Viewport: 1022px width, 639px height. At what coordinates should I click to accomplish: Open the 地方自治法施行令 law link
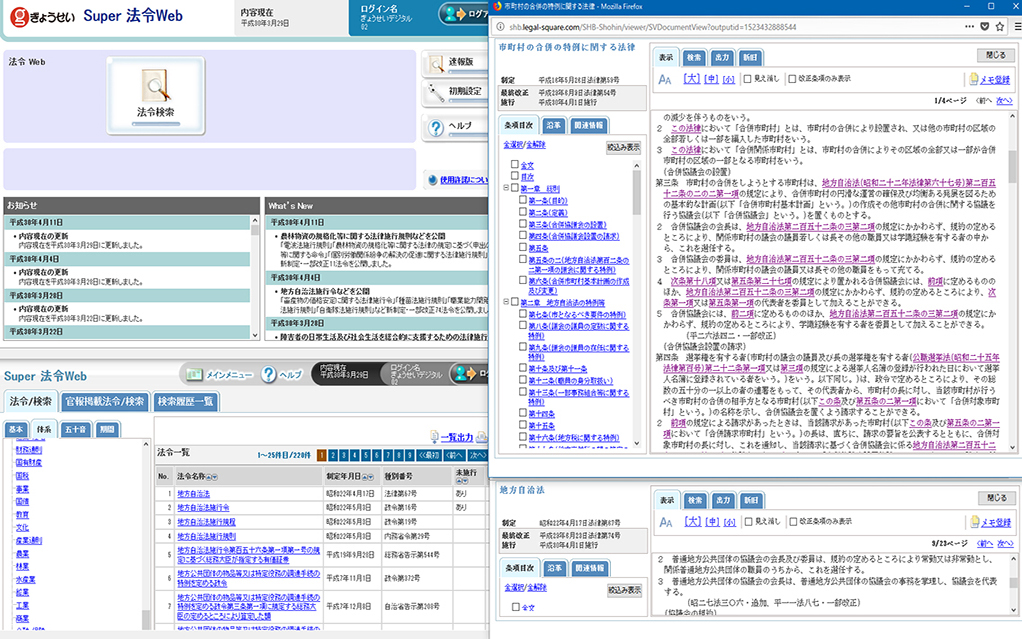tap(203, 507)
